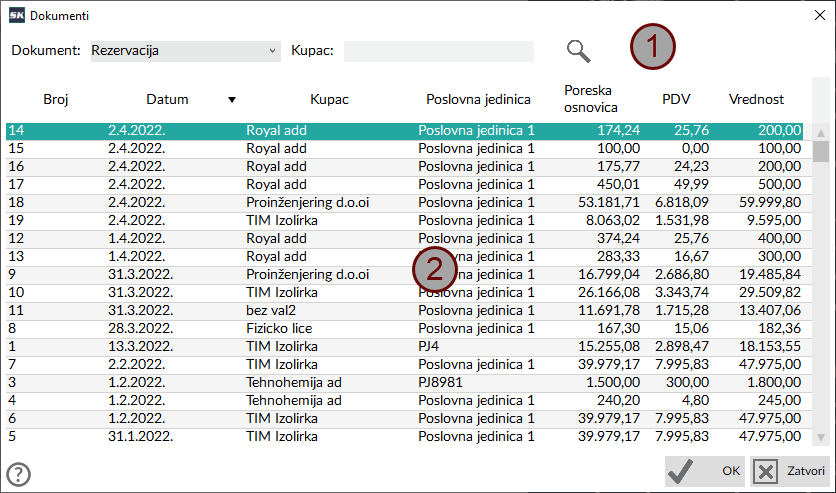Screen dimensions: 836x493
Task: Select row 18 Proinženjering d.o.oi
Action: pyautogui.click(x=404, y=203)
